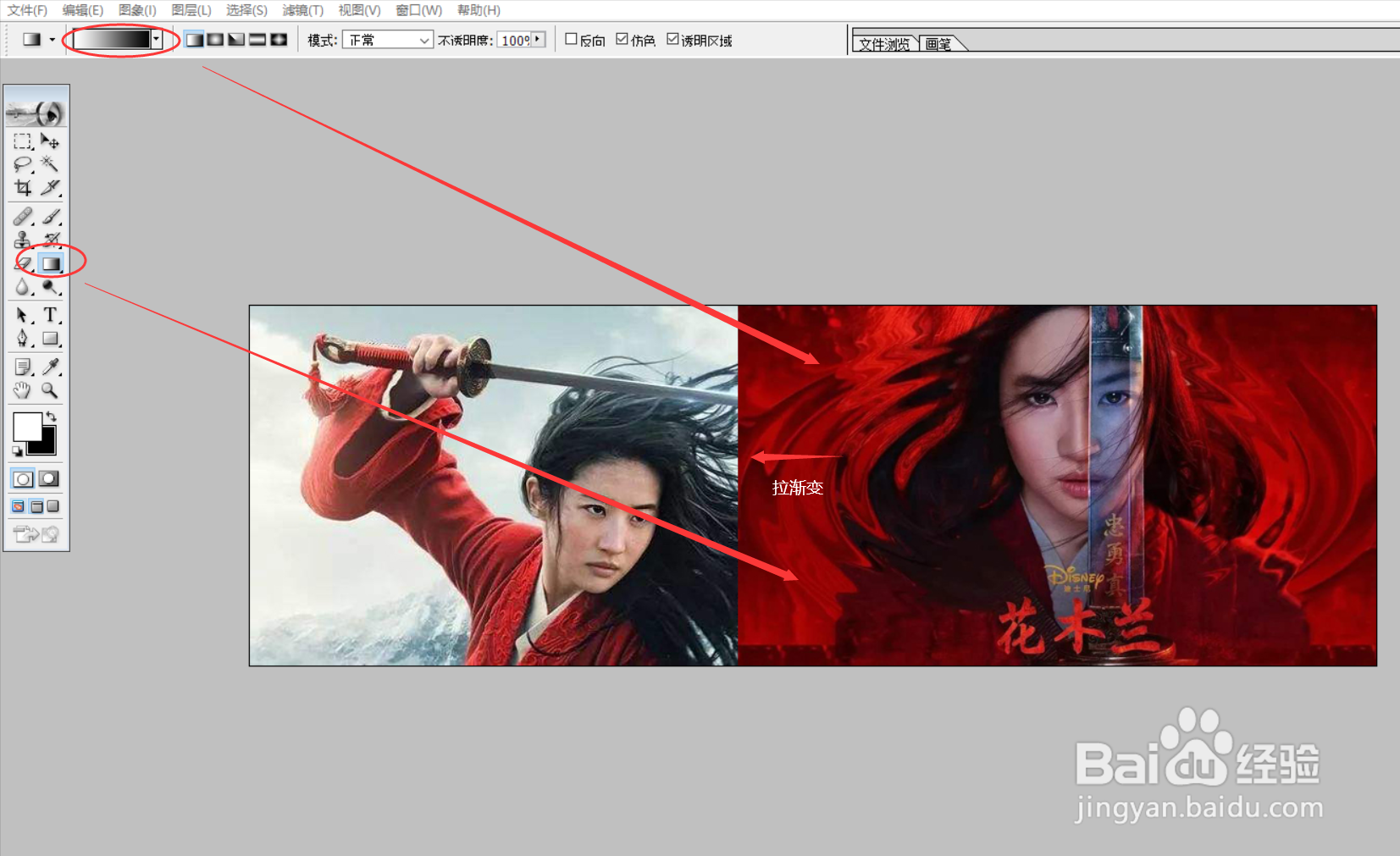
Task: Open the opacity slider arrow
Action: click(x=538, y=40)
